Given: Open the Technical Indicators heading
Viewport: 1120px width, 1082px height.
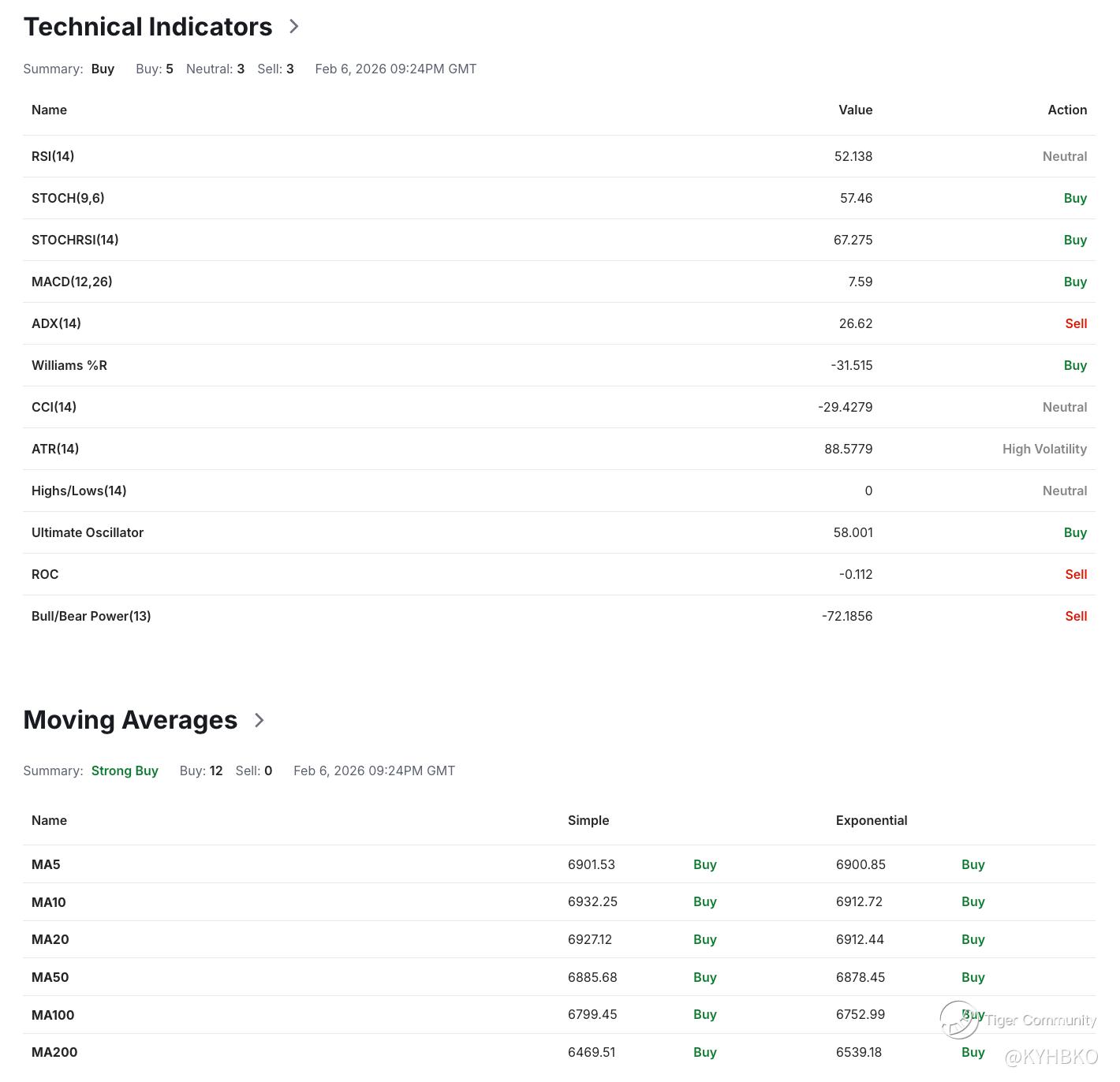Looking at the screenshot, I should 148,27.
